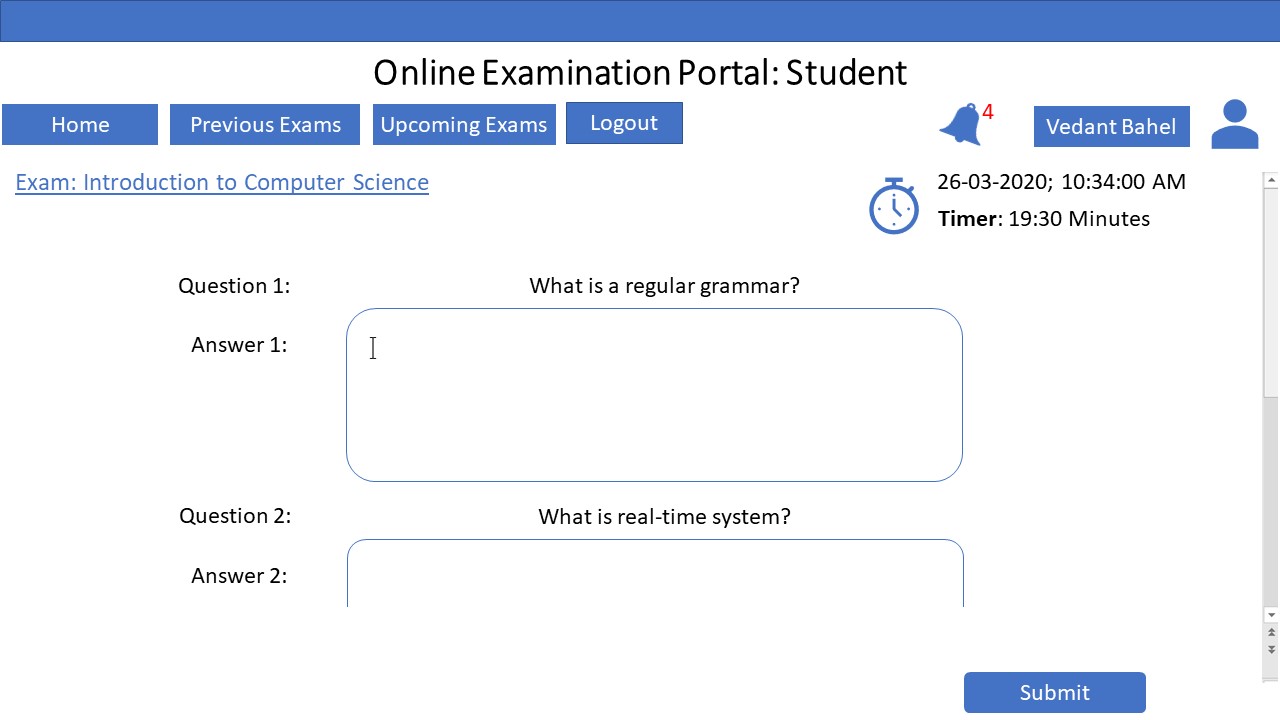Click the double up arrow below scrollbar
Screen dimensions: 1280x720
1271,633
